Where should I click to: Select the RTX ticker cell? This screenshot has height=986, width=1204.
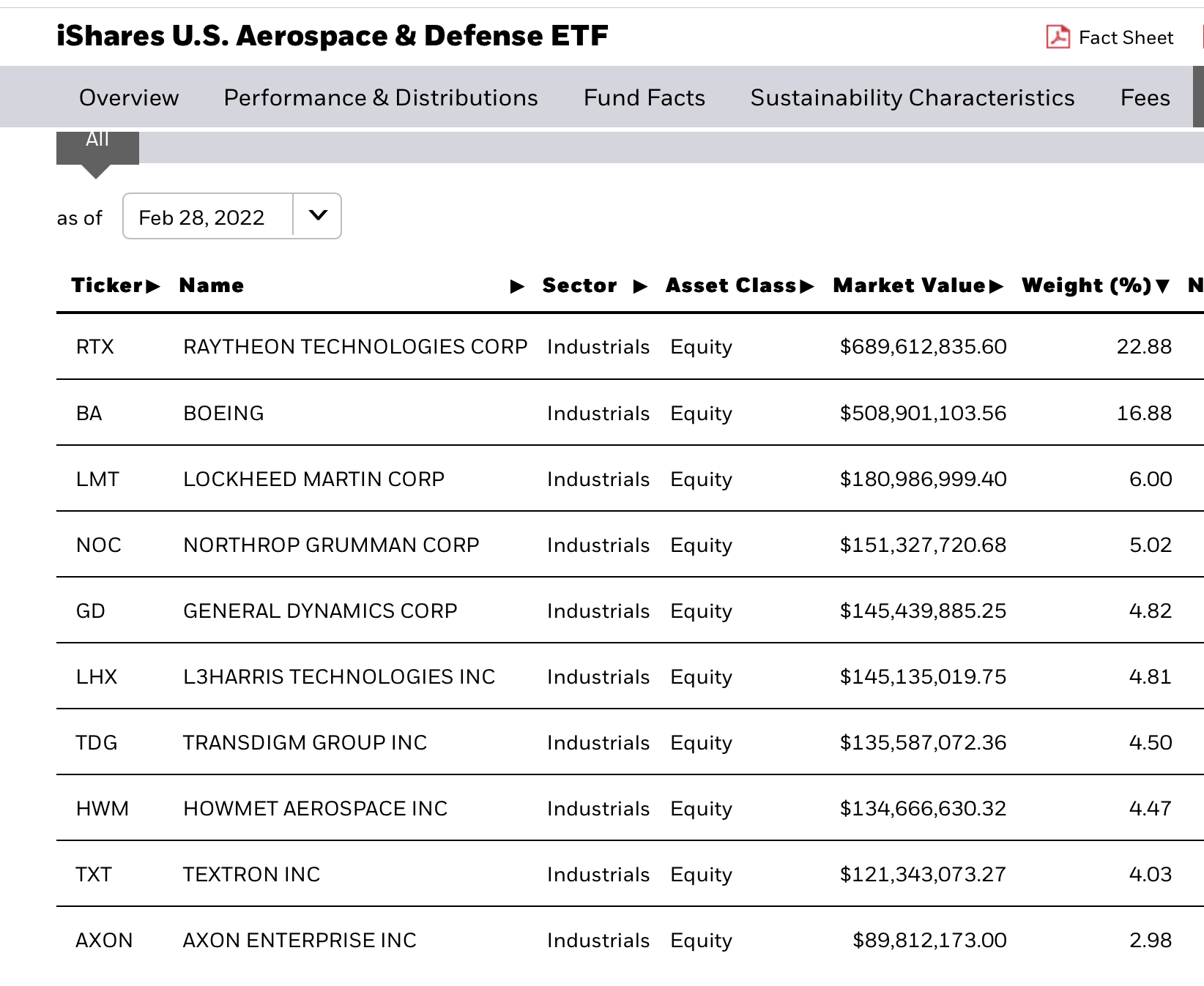tap(95, 346)
